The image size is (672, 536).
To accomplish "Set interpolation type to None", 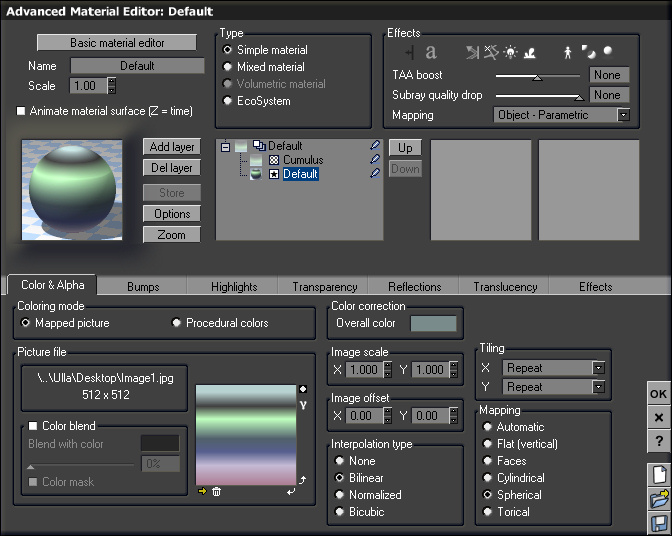I will tap(339, 461).
